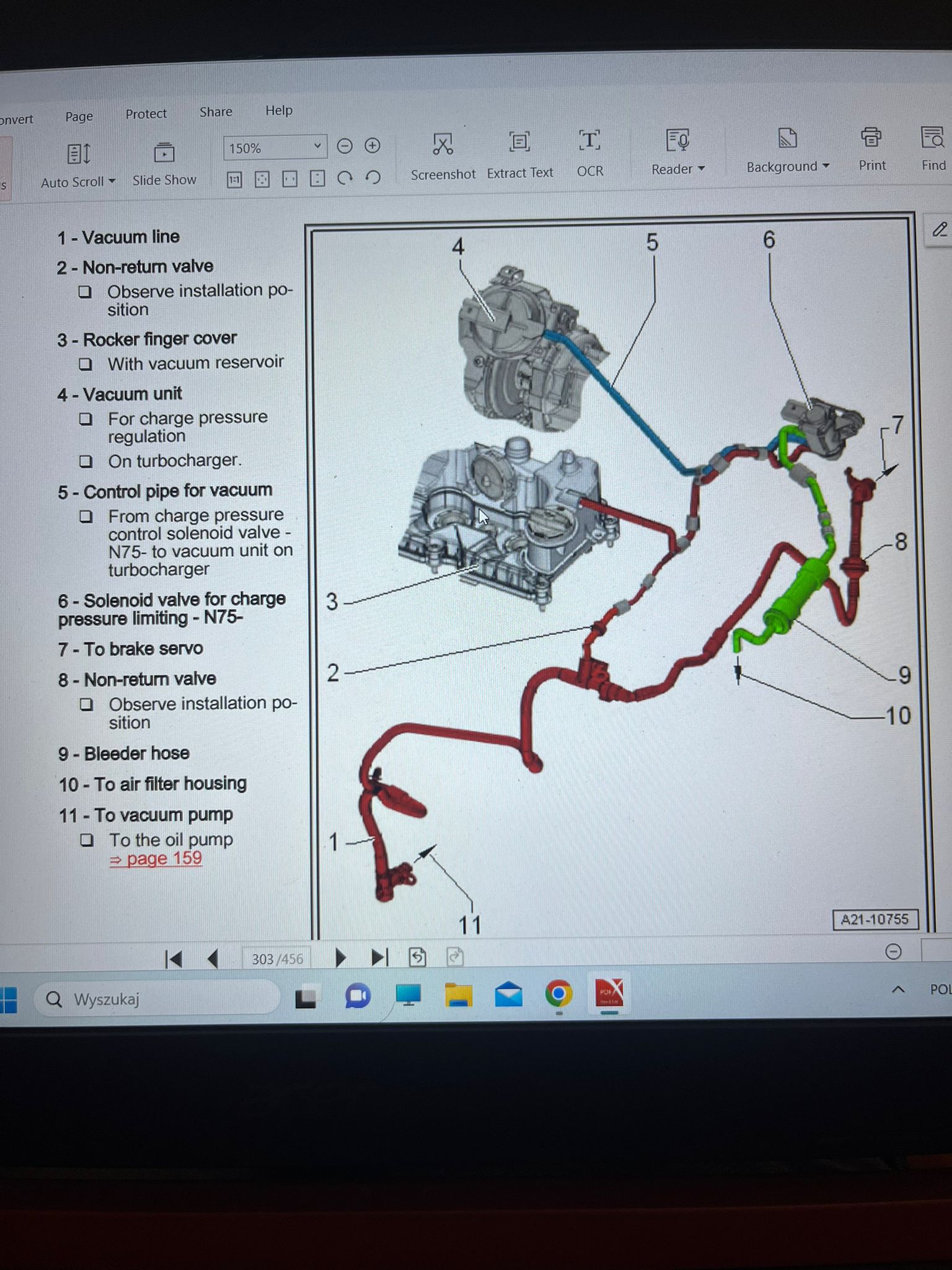
Task: Start the Slide Show
Action: click(x=164, y=153)
